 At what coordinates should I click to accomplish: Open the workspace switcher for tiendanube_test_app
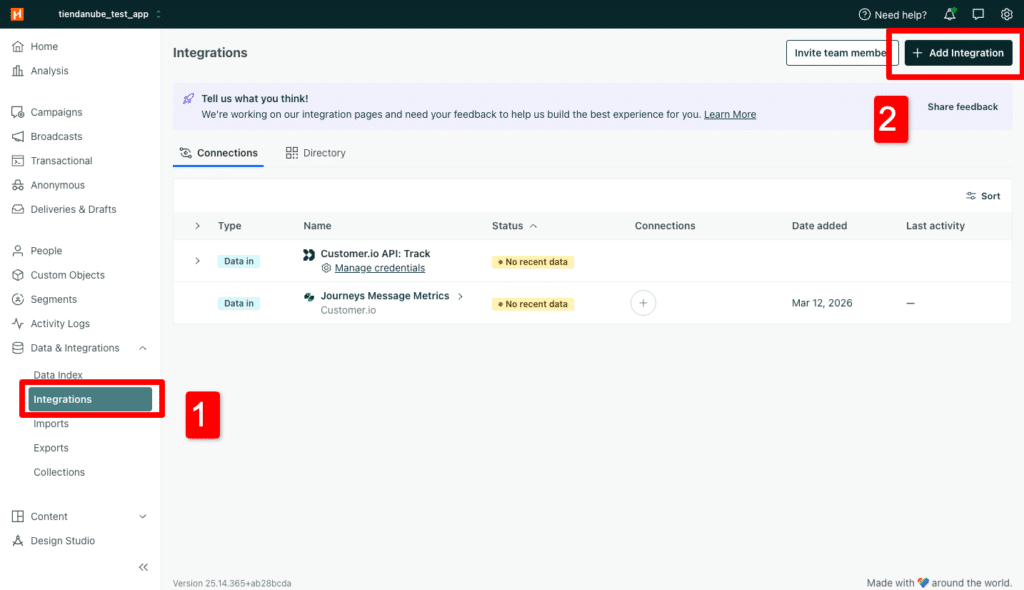(x=109, y=14)
